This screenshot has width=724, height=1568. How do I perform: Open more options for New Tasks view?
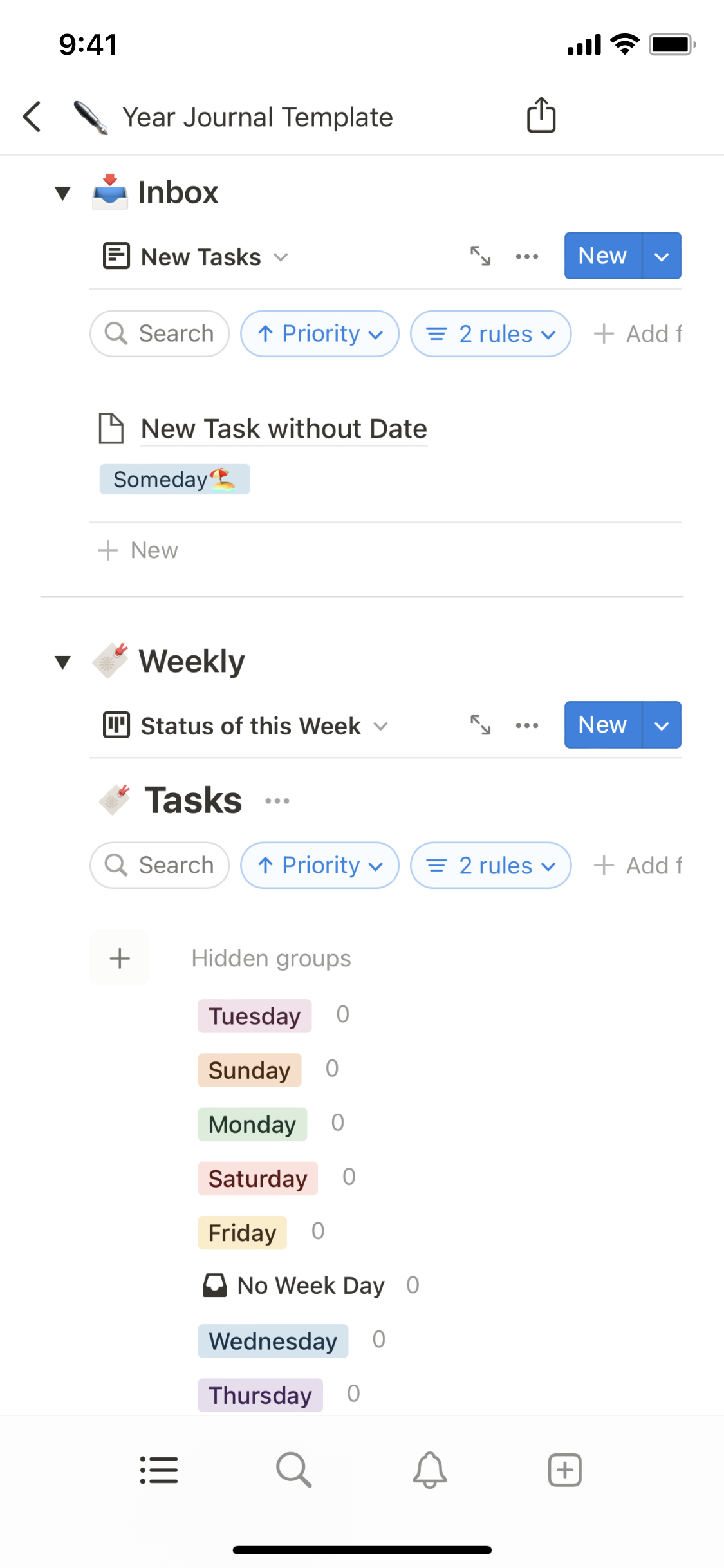click(526, 256)
